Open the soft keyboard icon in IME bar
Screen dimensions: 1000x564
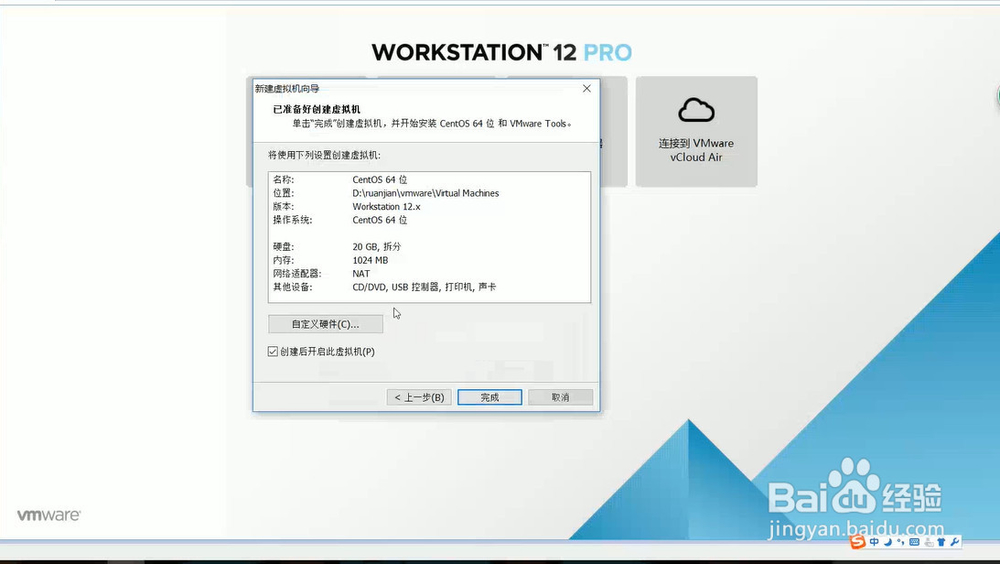[x=915, y=542]
